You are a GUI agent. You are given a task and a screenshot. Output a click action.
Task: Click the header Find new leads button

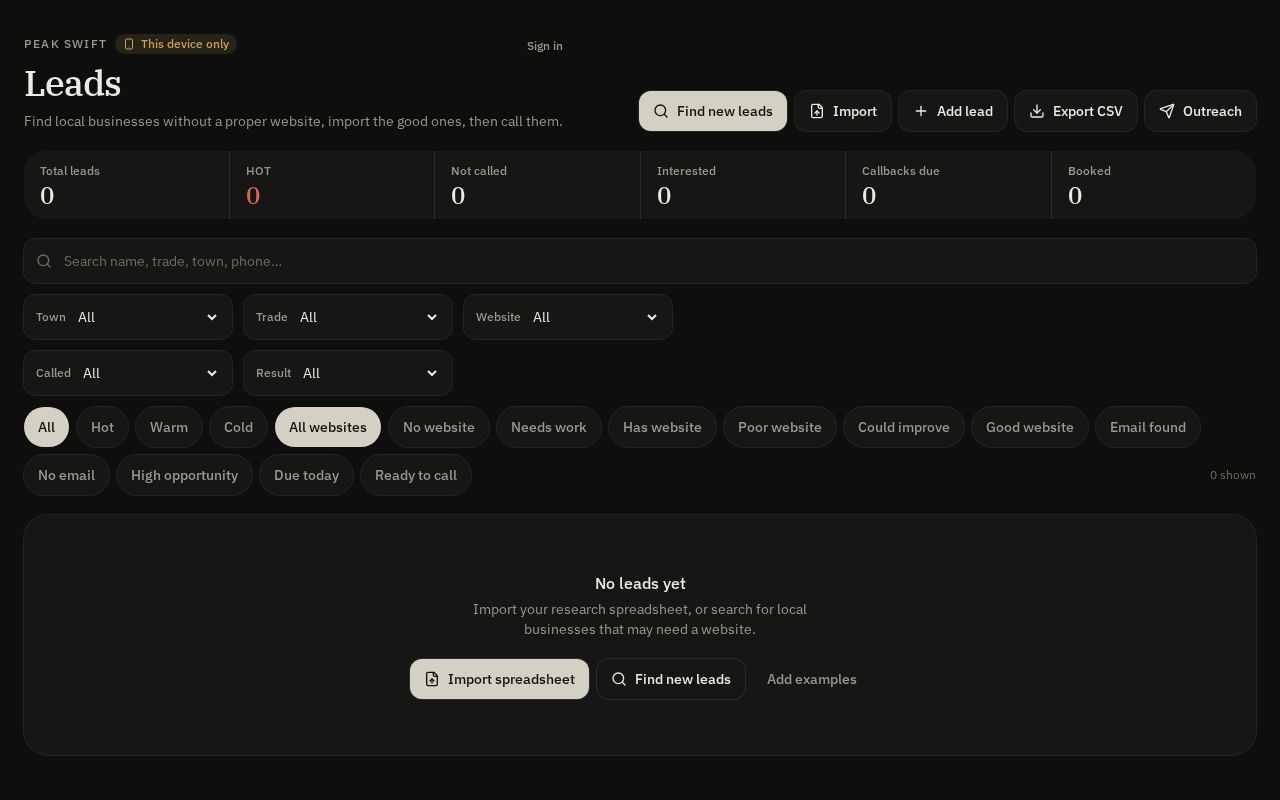[713, 111]
